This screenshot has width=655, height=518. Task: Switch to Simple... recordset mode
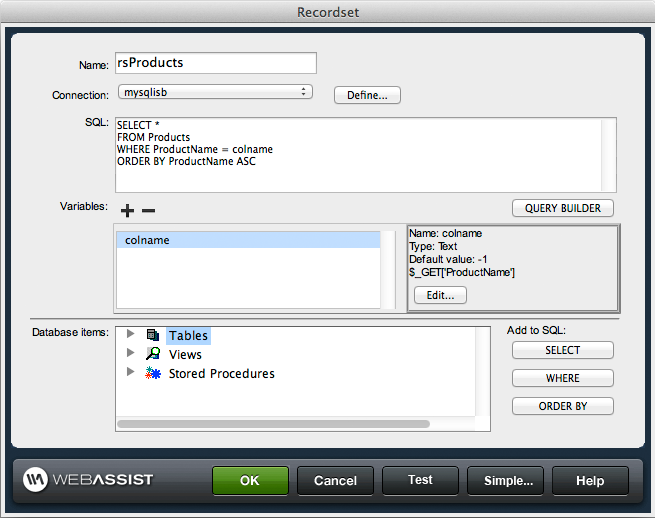(505, 480)
